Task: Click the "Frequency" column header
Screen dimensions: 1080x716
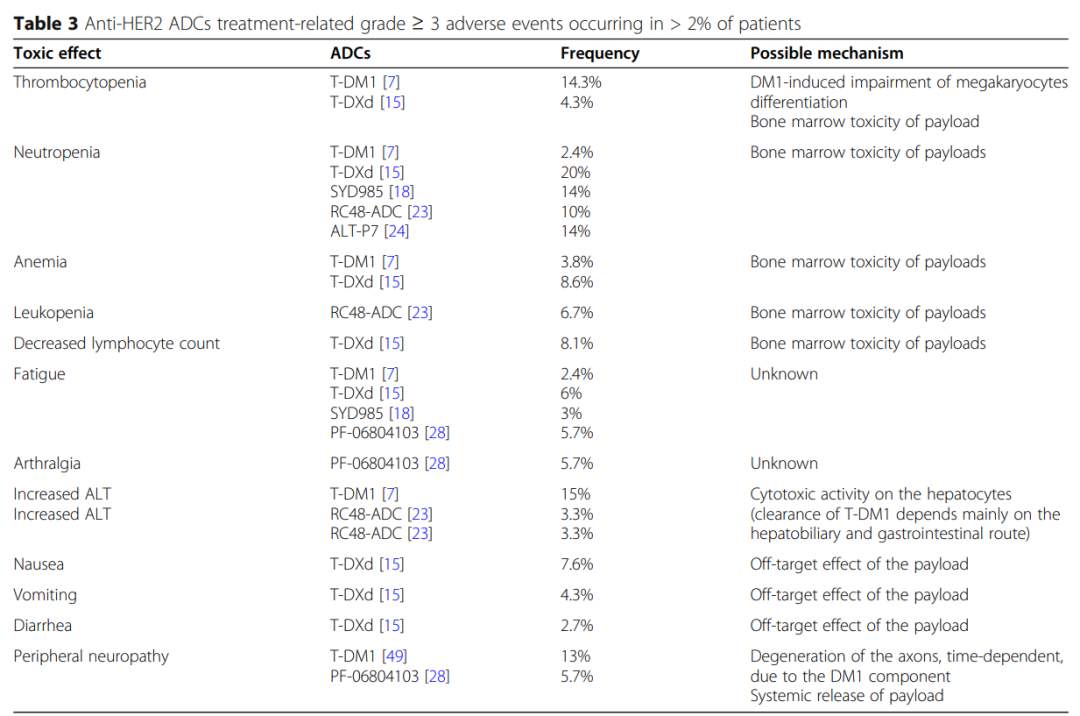Action: (599, 53)
